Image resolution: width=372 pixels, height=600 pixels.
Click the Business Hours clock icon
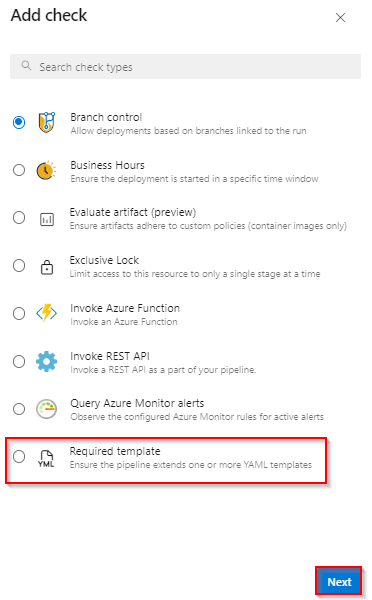(x=46, y=170)
